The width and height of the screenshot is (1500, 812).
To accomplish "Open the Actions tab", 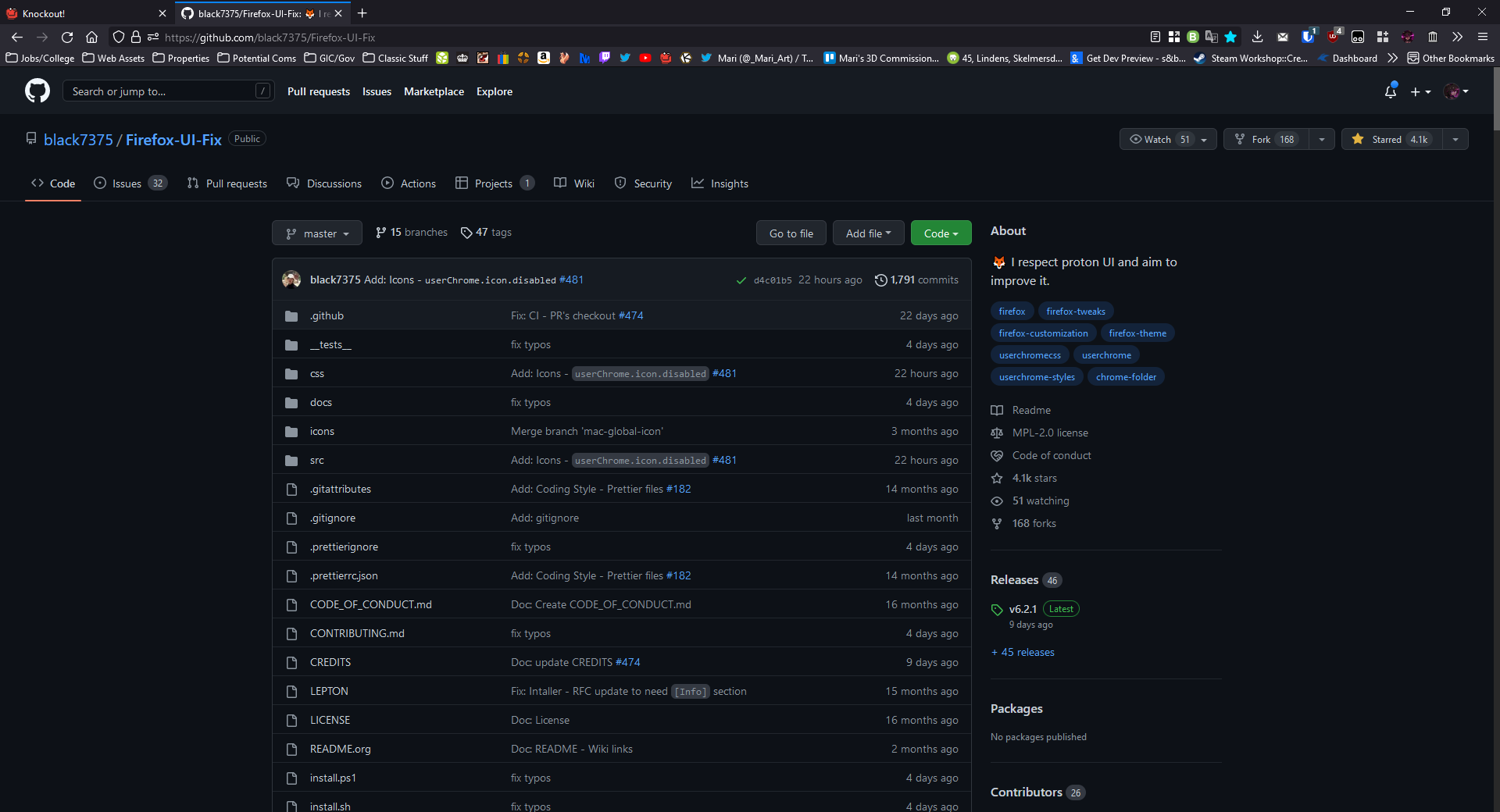I will 409,183.
